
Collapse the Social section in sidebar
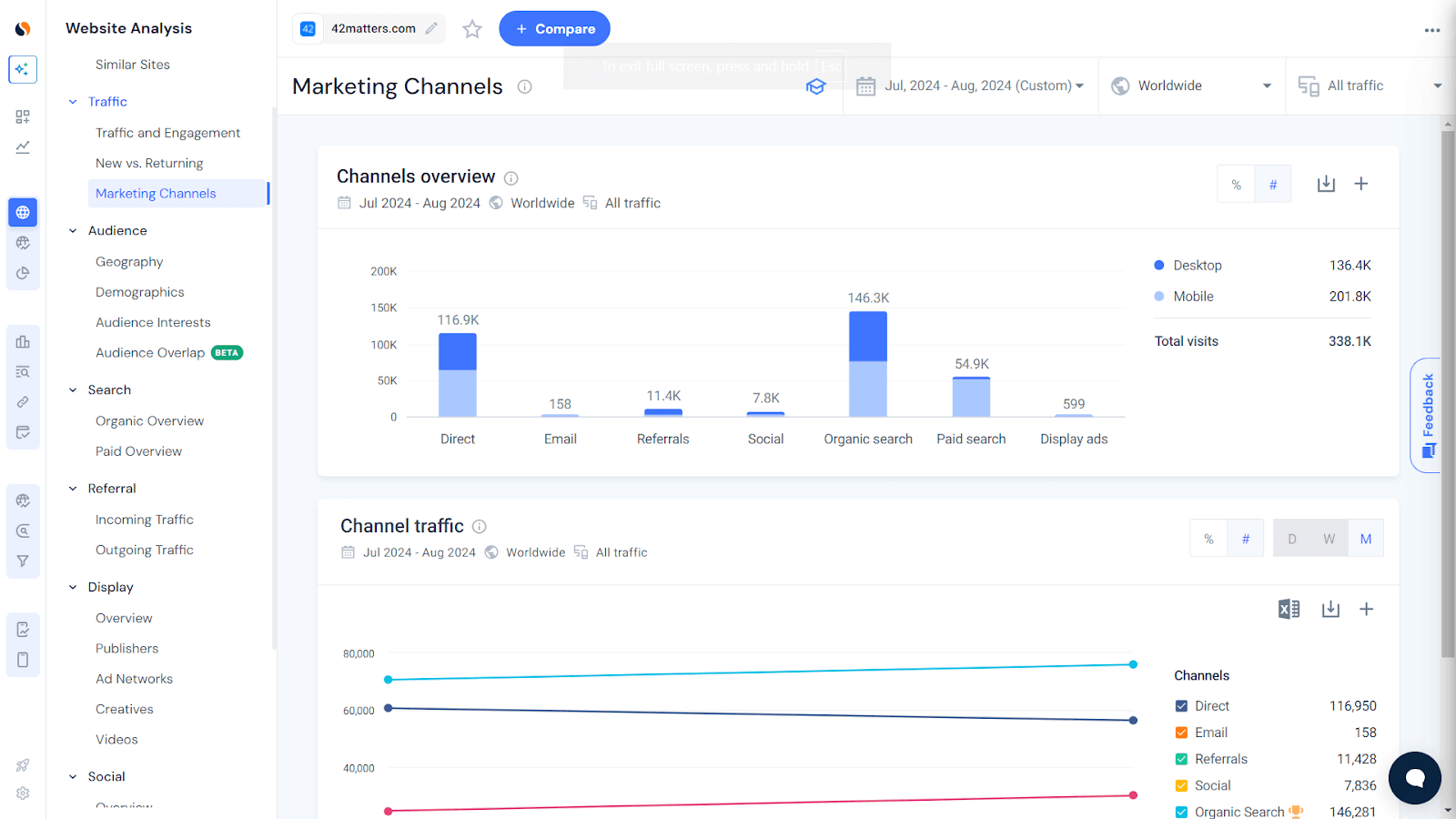coord(73,777)
